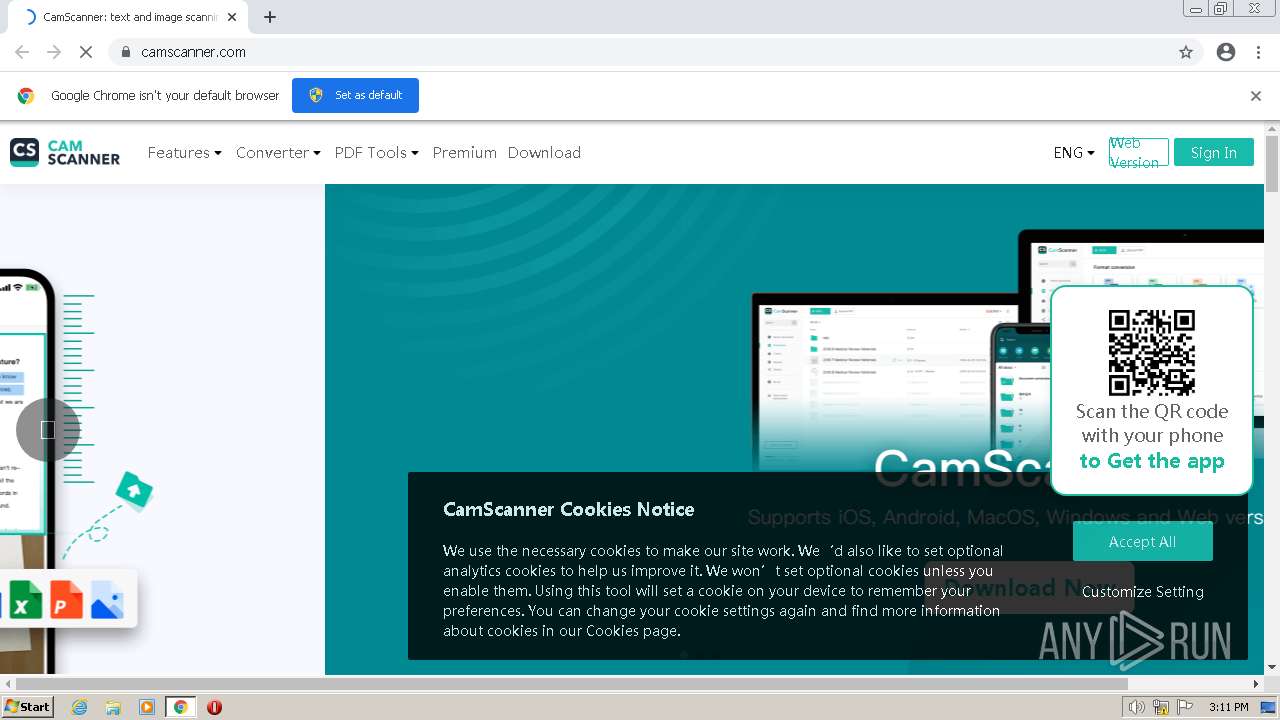Stop loading the page
1280x720 pixels.
86,52
